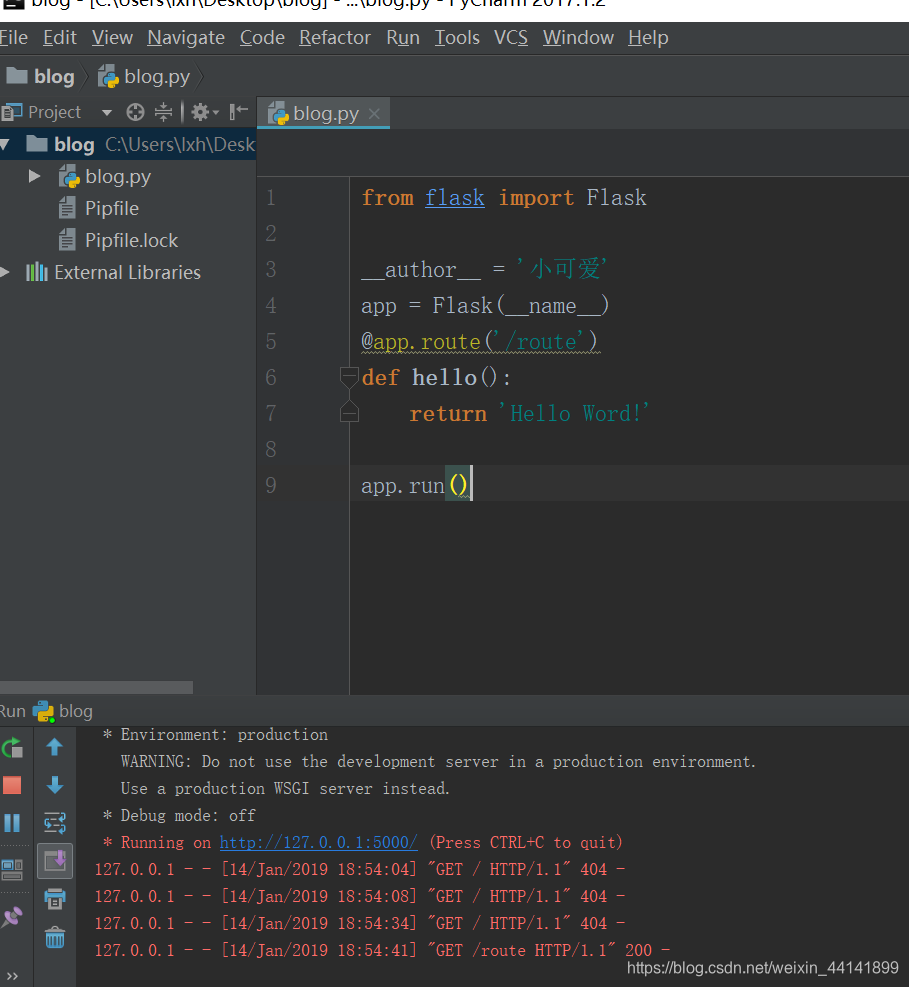Open the Code menu
Screen dimensions: 909x987
point(262,38)
